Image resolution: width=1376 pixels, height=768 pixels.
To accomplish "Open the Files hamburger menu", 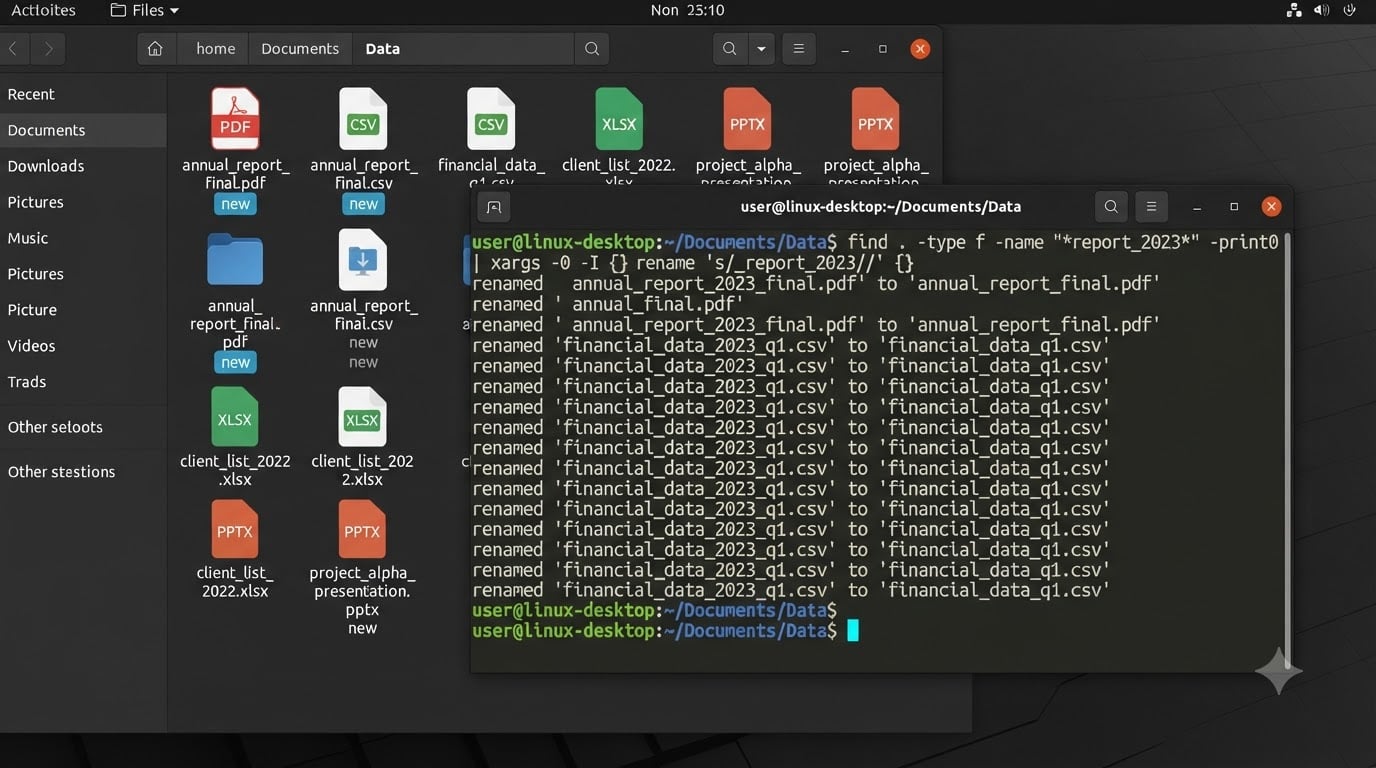I will [x=798, y=48].
